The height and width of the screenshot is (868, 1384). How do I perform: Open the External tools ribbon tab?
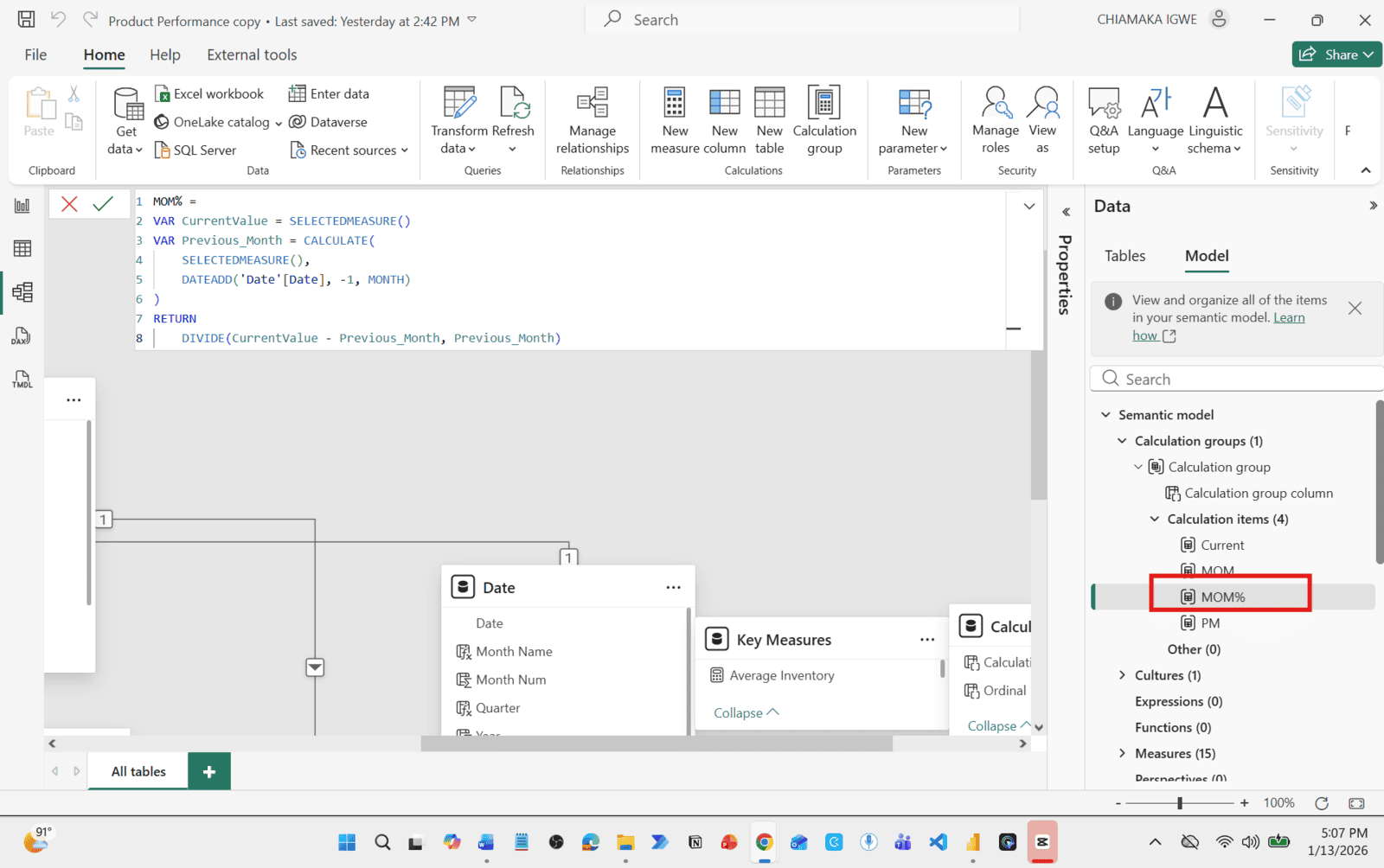click(252, 54)
